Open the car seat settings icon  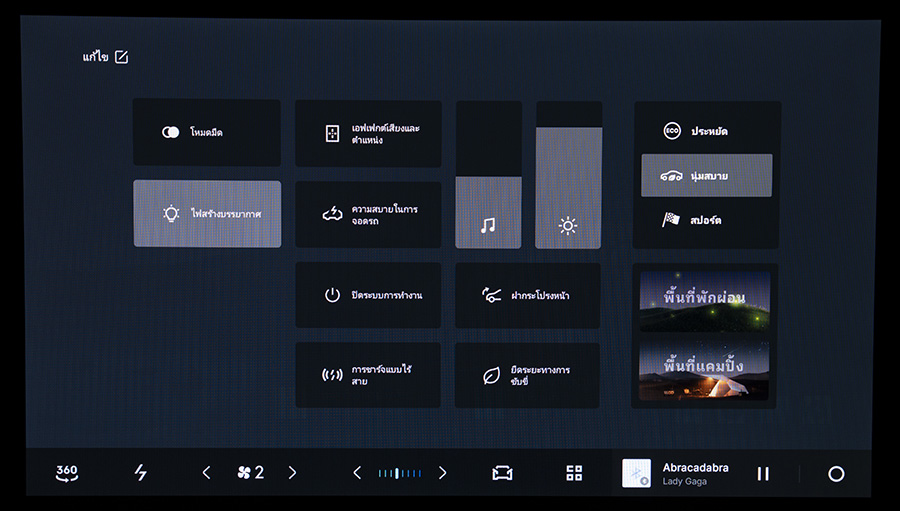coord(502,473)
